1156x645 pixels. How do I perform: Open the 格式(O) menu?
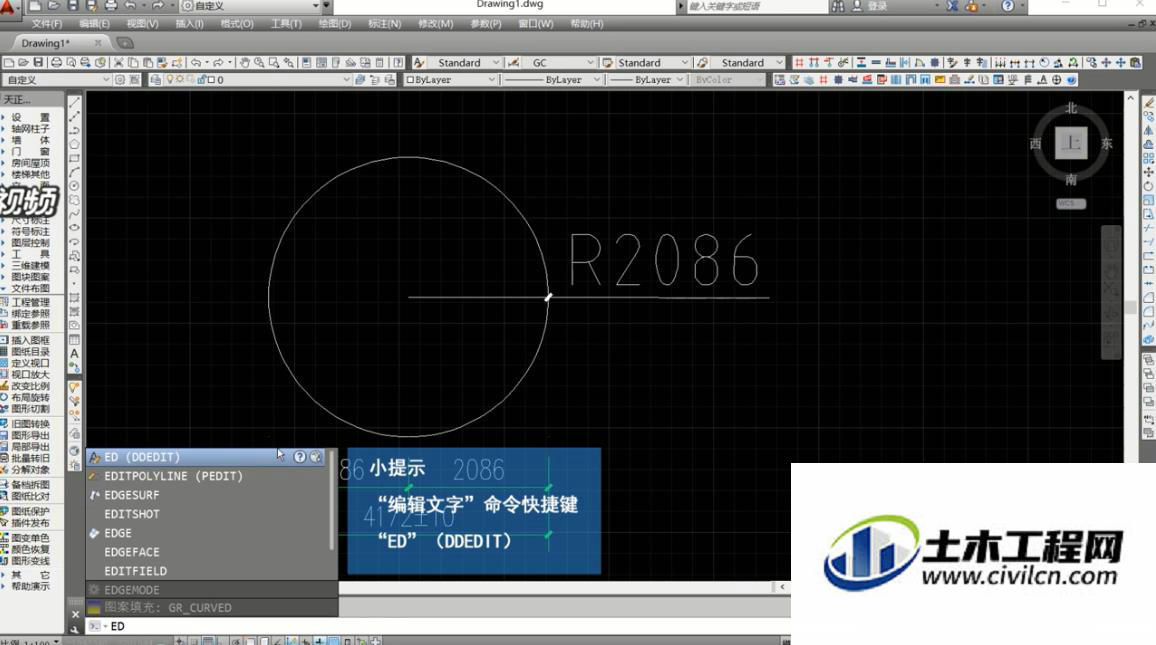coord(237,24)
